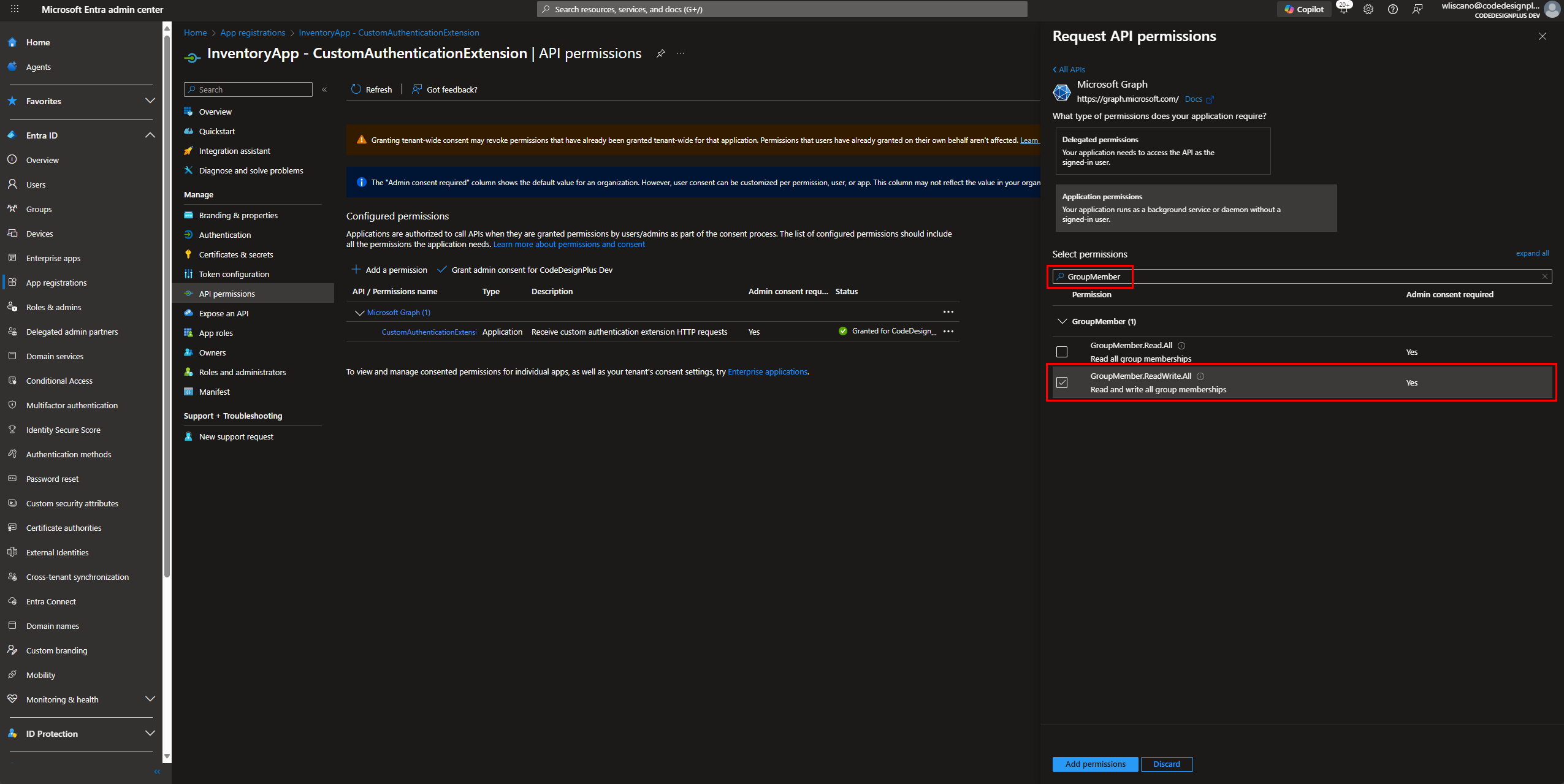This screenshot has width=1564, height=784.
Task: Check the GroupMember.Read.All checkbox
Action: [1062, 352]
